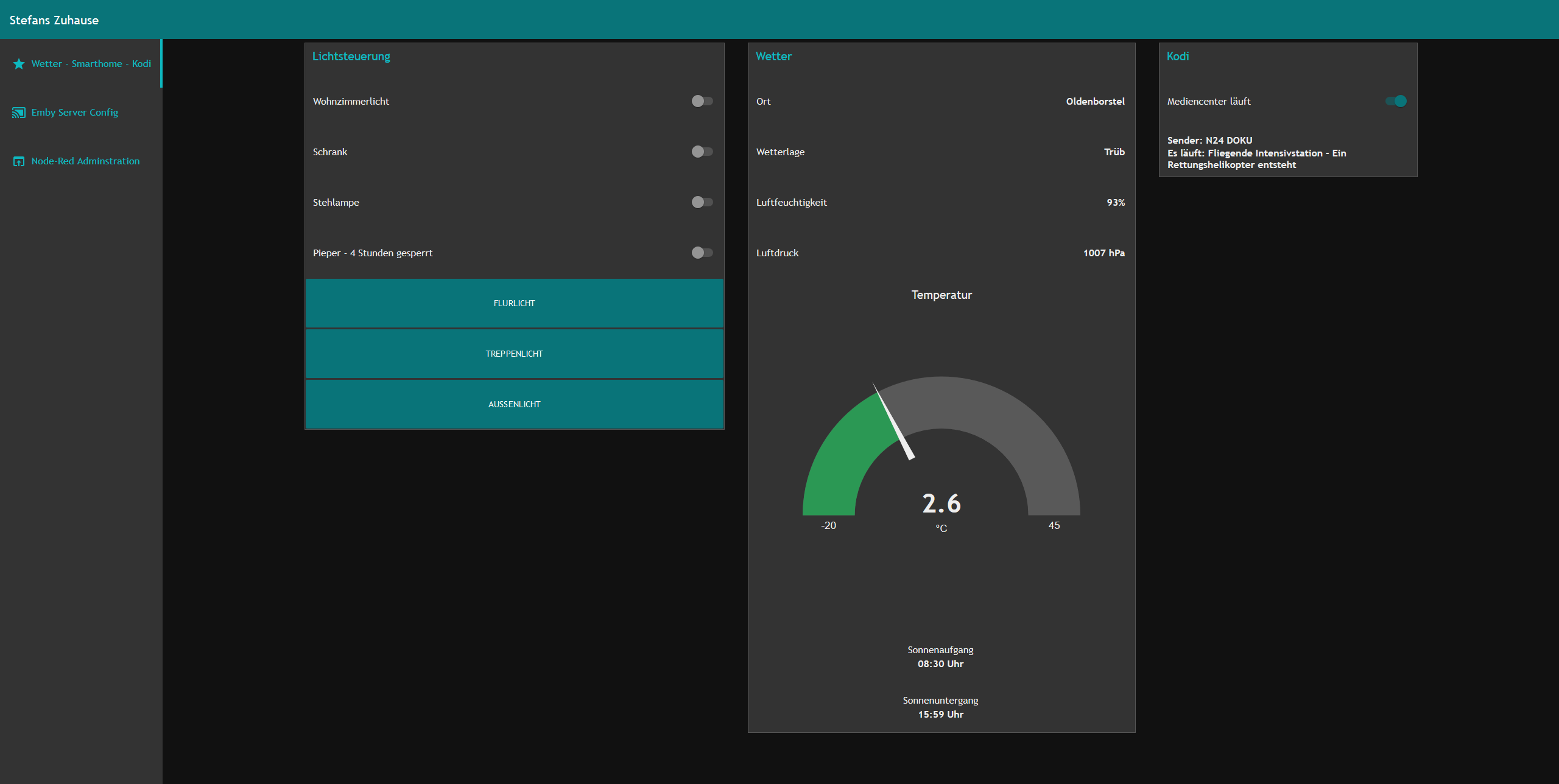The height and width of the screenshot is (784, 1559).
Task: Click the cast icon beside Emby Server Config
Action: pos(19,113)
